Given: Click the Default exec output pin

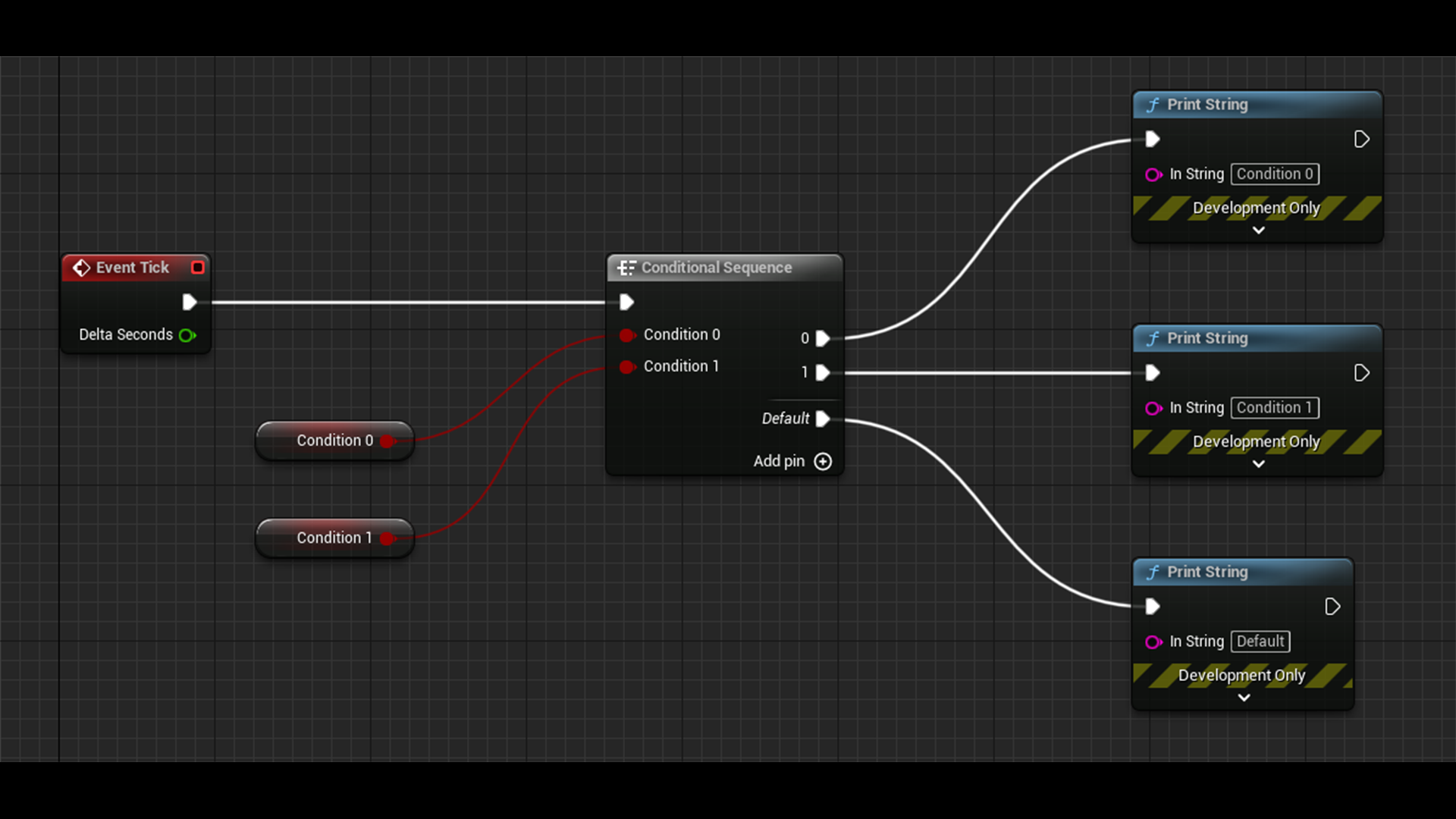Looking at the screenshot, I should pos(824,419).
